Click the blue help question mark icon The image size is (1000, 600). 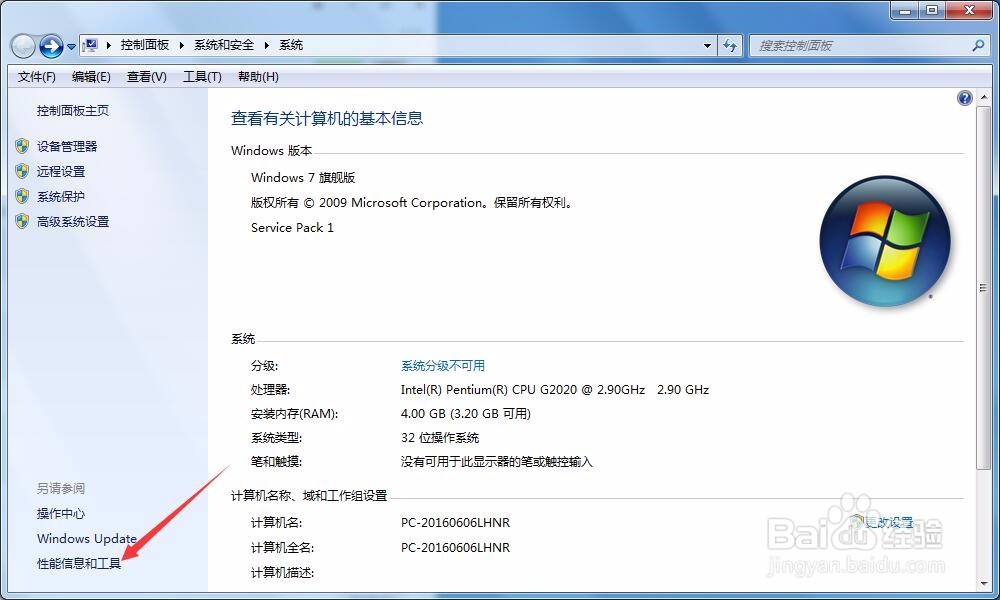[964, 98]
